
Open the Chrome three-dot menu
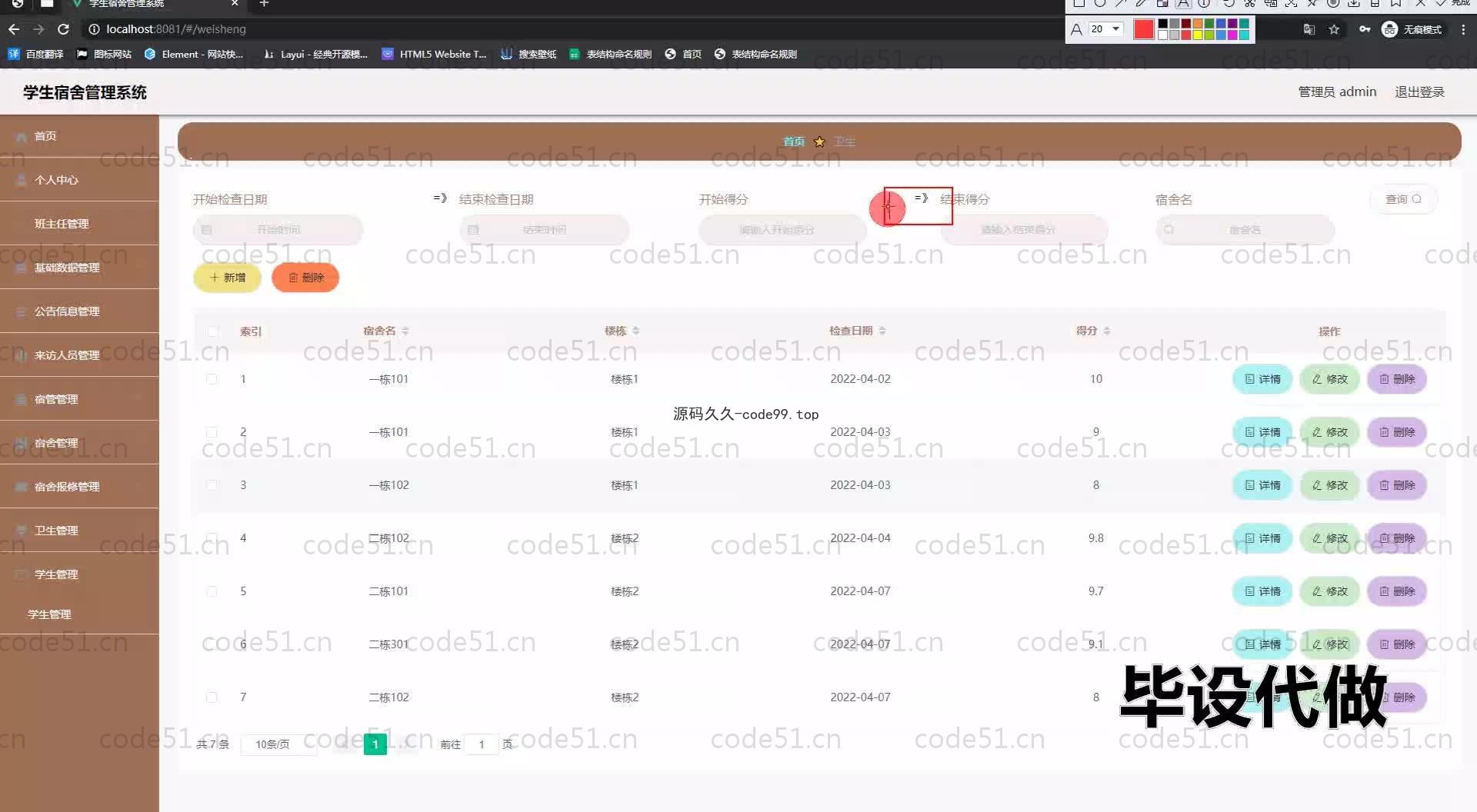point(1463,29)
